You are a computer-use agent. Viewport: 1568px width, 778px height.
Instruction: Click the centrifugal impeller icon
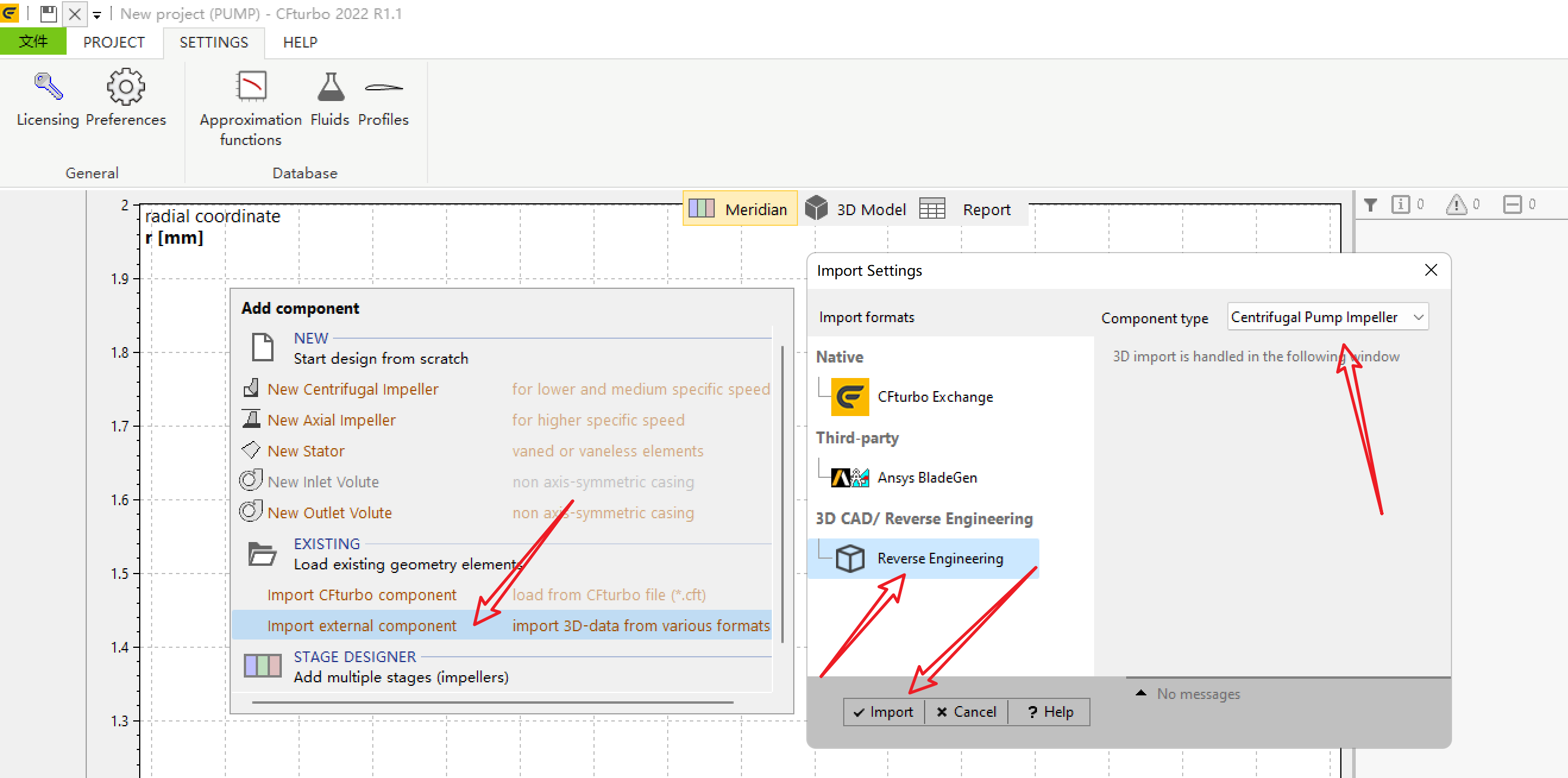click(251, 388)
